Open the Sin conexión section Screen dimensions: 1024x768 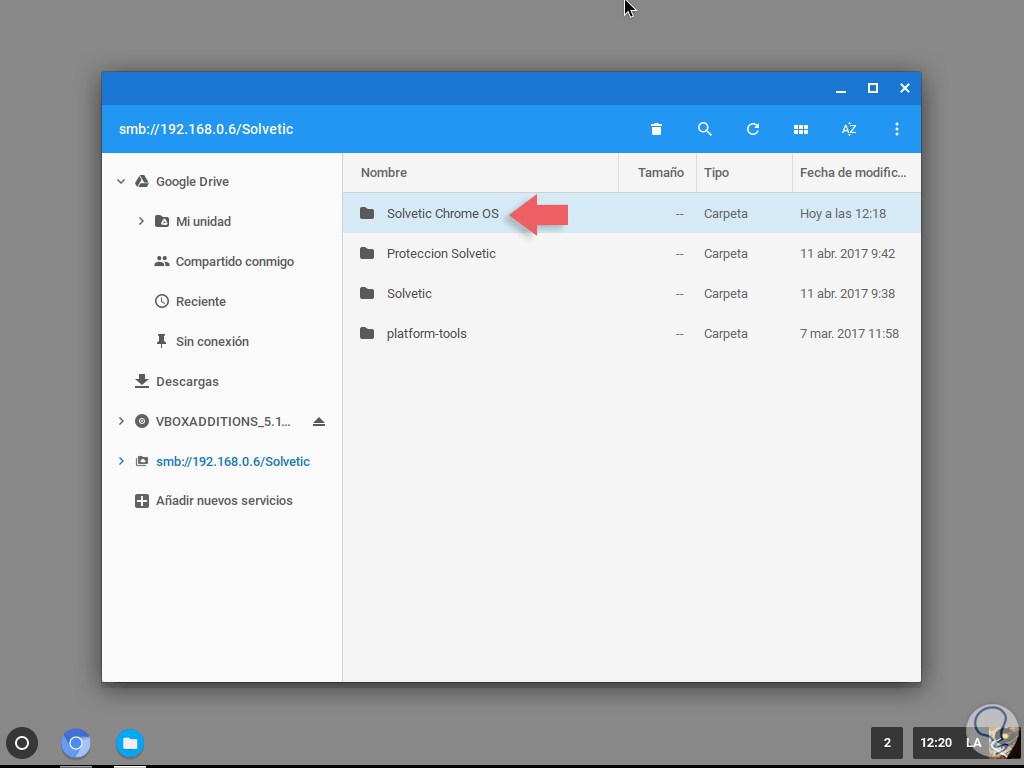click(212, 342)
